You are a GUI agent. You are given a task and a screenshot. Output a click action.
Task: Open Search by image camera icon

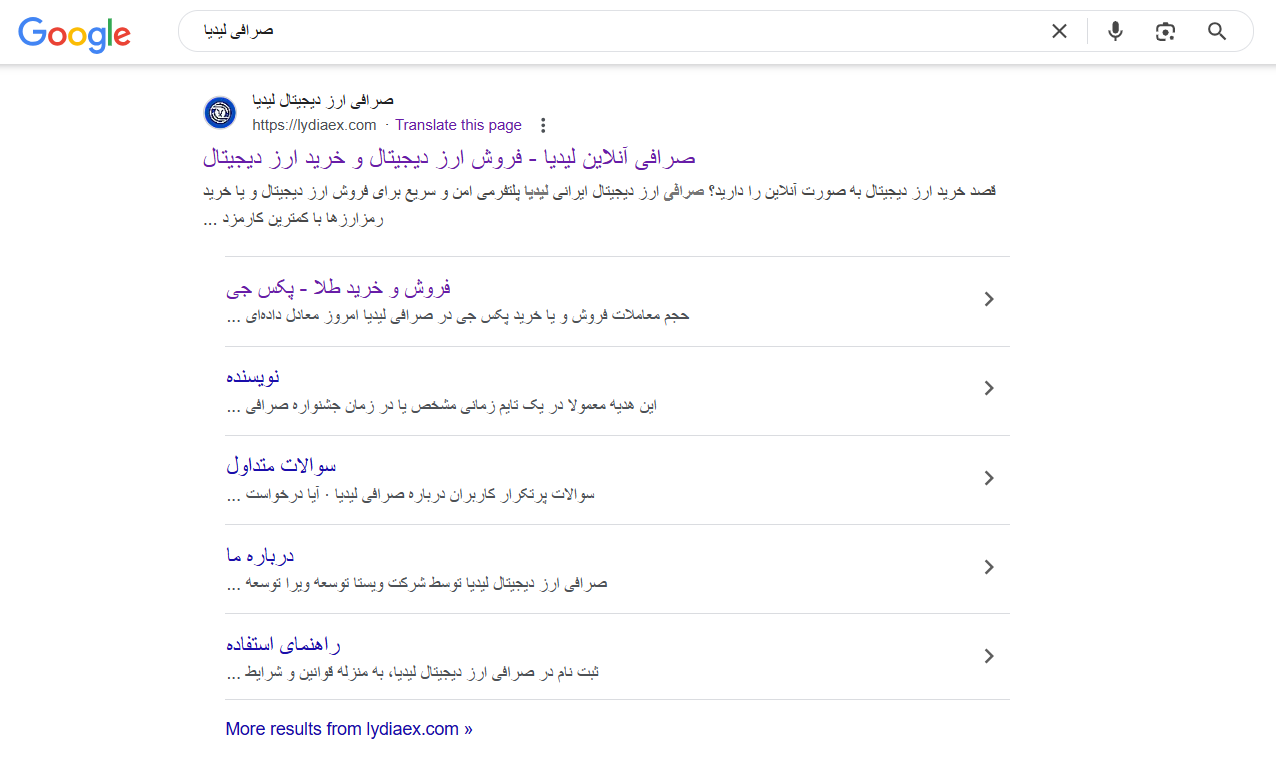(x=1165, y=31)
